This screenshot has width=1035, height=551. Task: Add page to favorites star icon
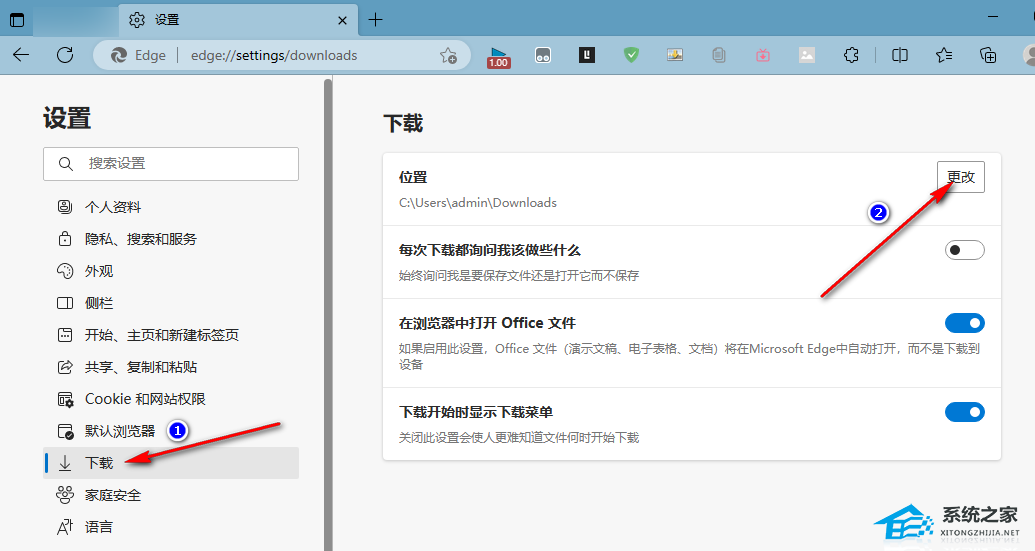[x=449, y=56]
